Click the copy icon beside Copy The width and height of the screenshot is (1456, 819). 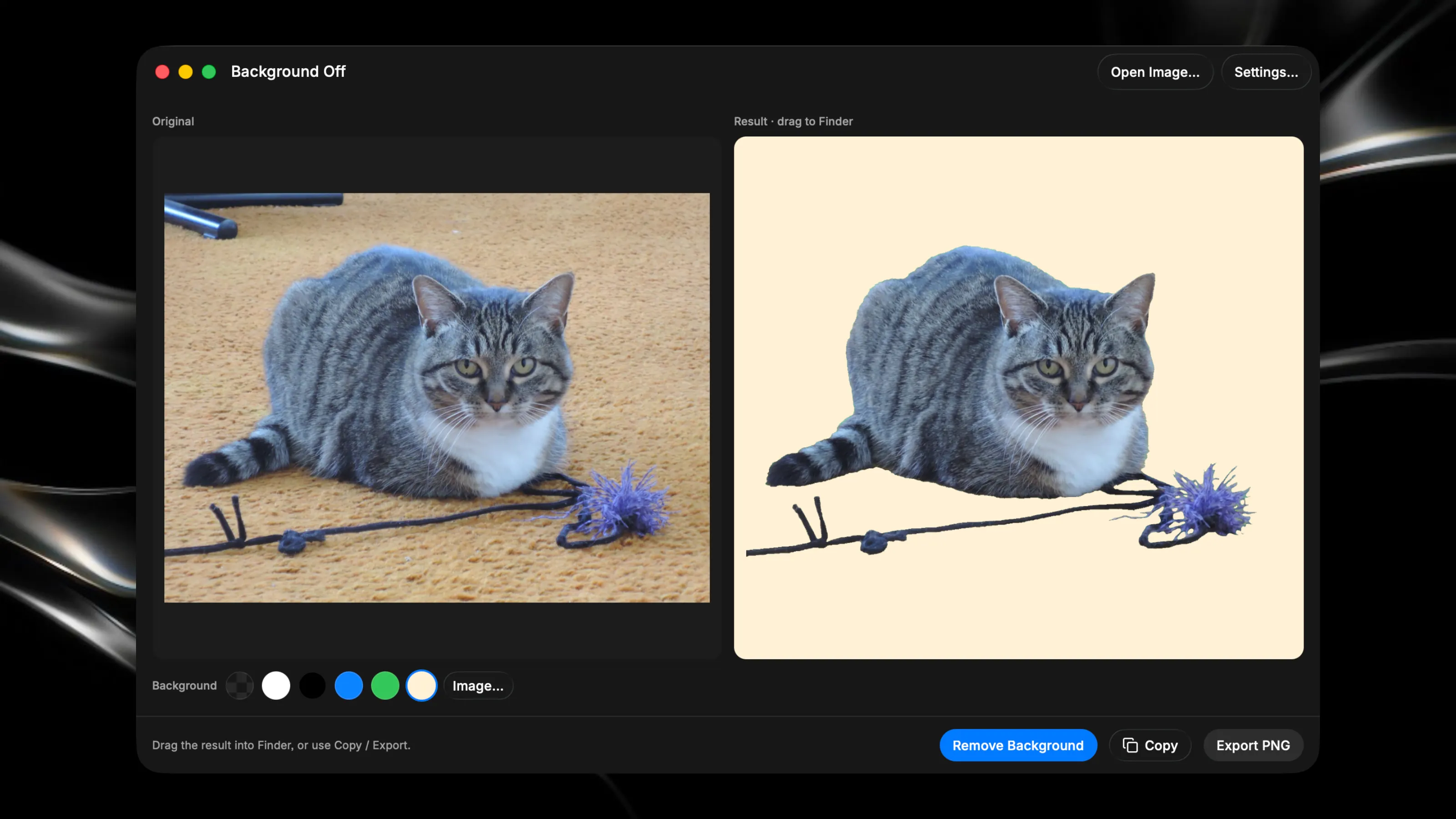pos(1130,745)
